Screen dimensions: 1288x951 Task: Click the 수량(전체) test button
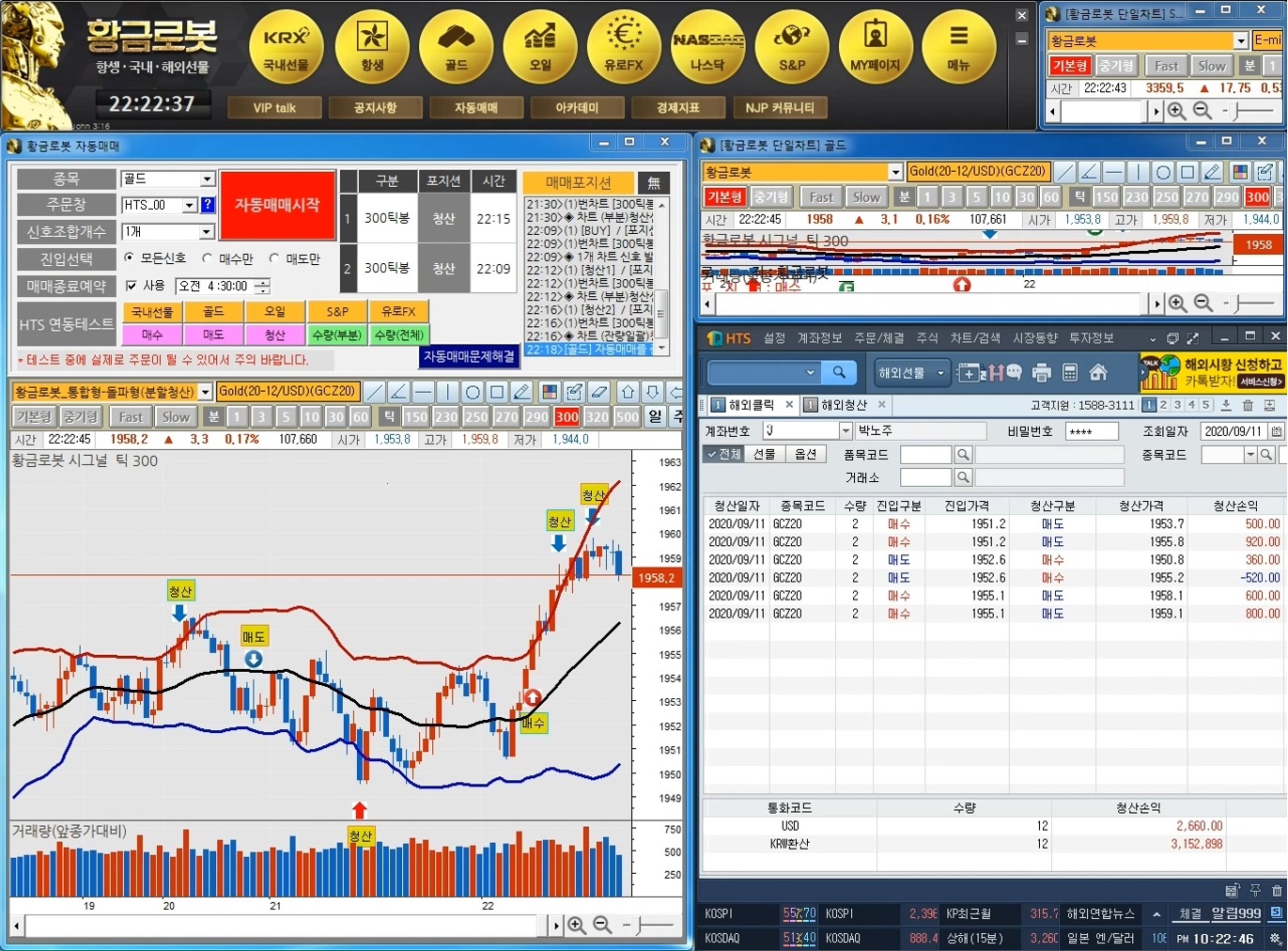398,335
